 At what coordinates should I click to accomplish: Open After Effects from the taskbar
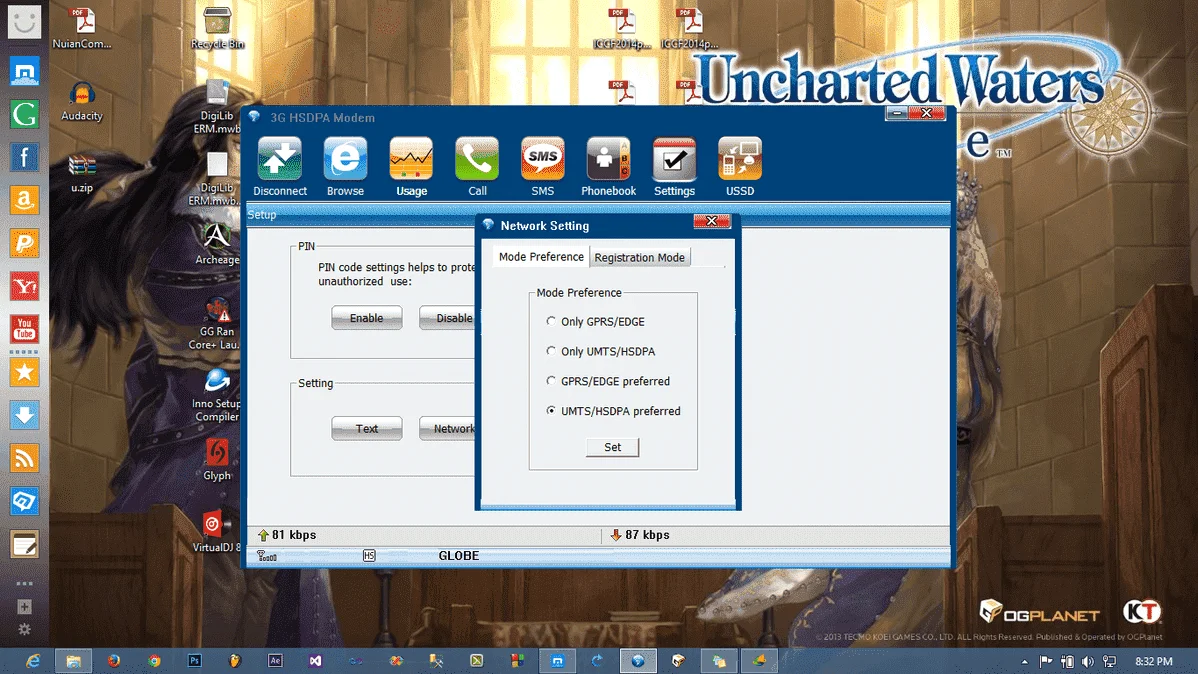pyautogui.click(x=275, y=661)
